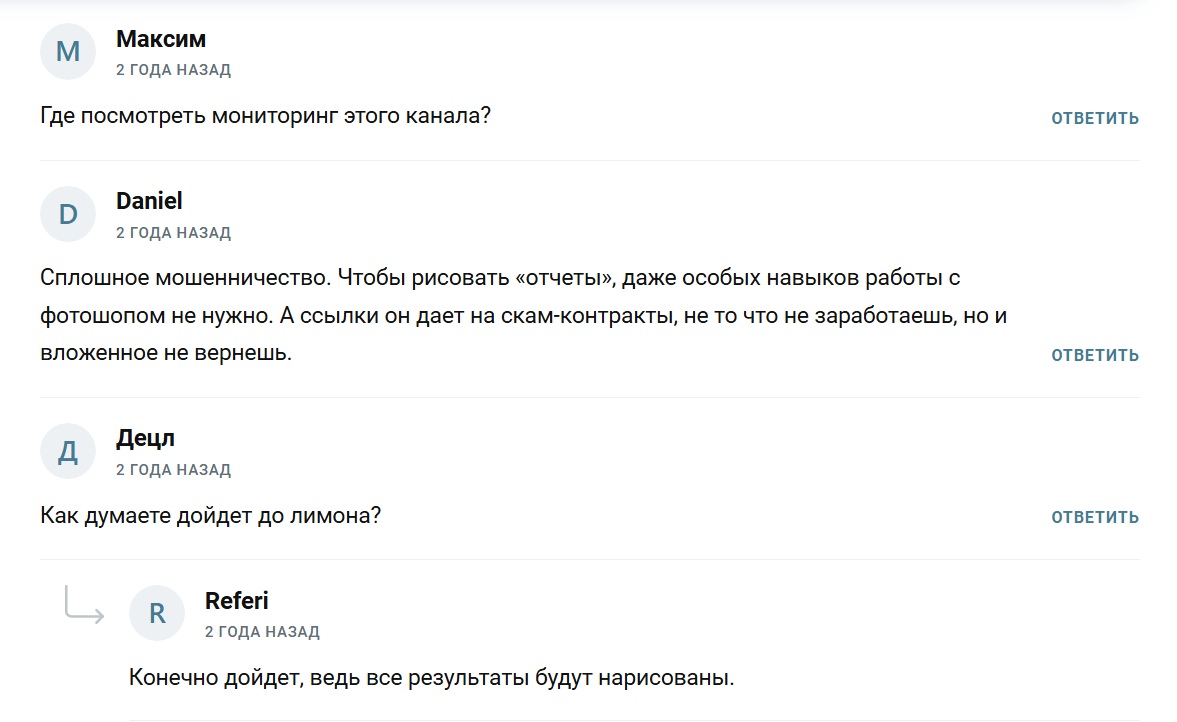The width and height of the screenshot is (1177, 722).
Task: Click the timestamp under Referi's name
Action: [262, 632]
